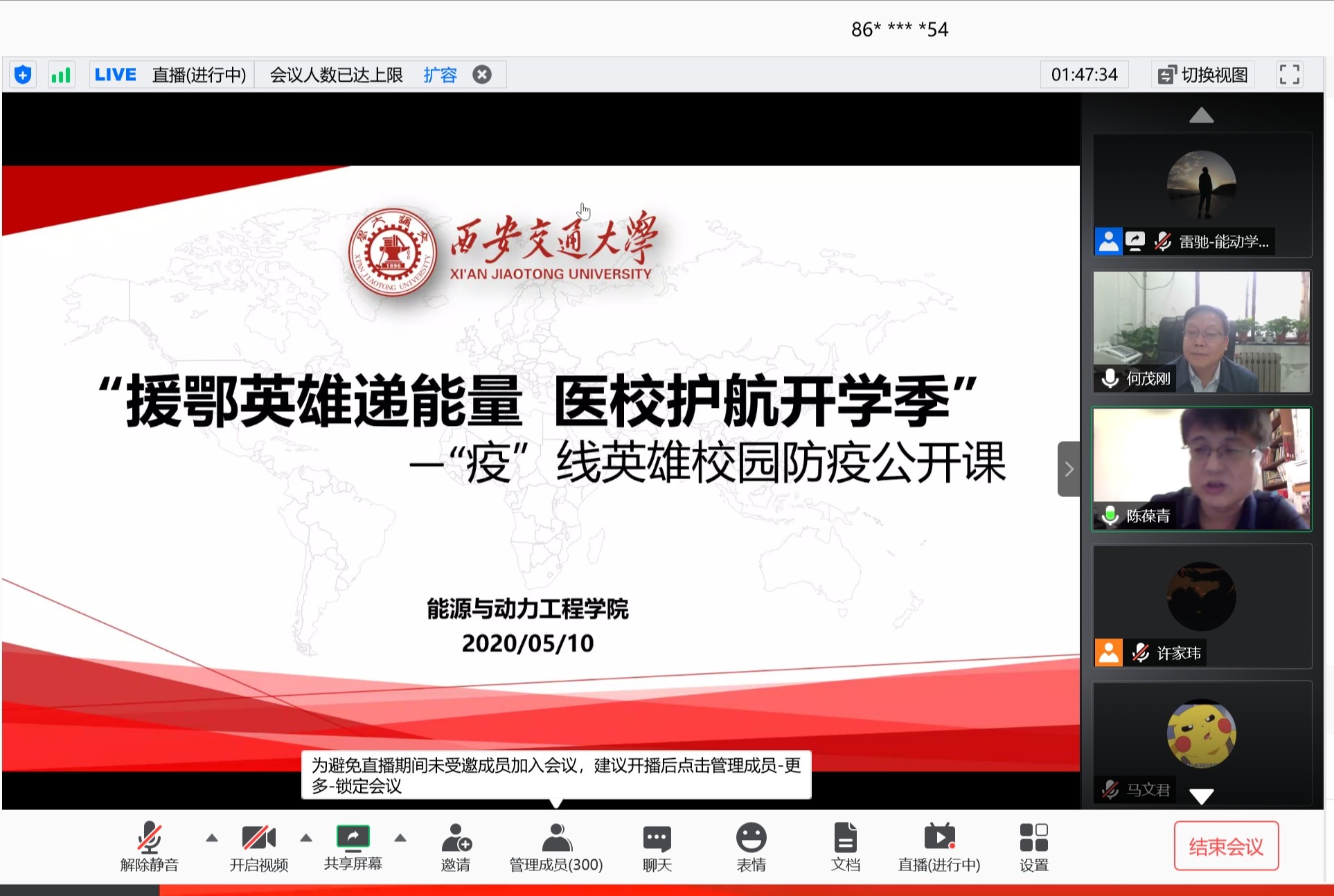The image size is (1334, 896).
Task: Switch view with 切换视图
Action: pos(1204,74)
